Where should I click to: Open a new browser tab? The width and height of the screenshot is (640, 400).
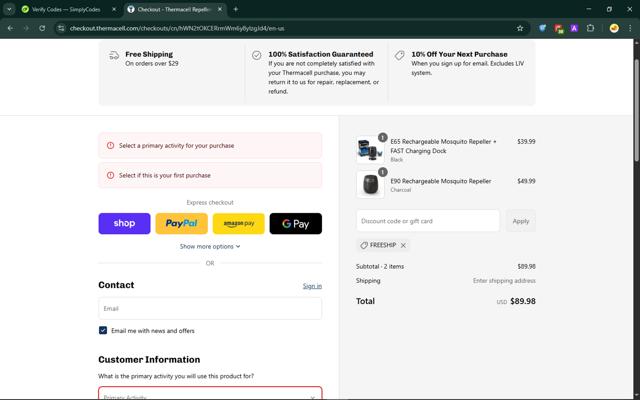236,9
